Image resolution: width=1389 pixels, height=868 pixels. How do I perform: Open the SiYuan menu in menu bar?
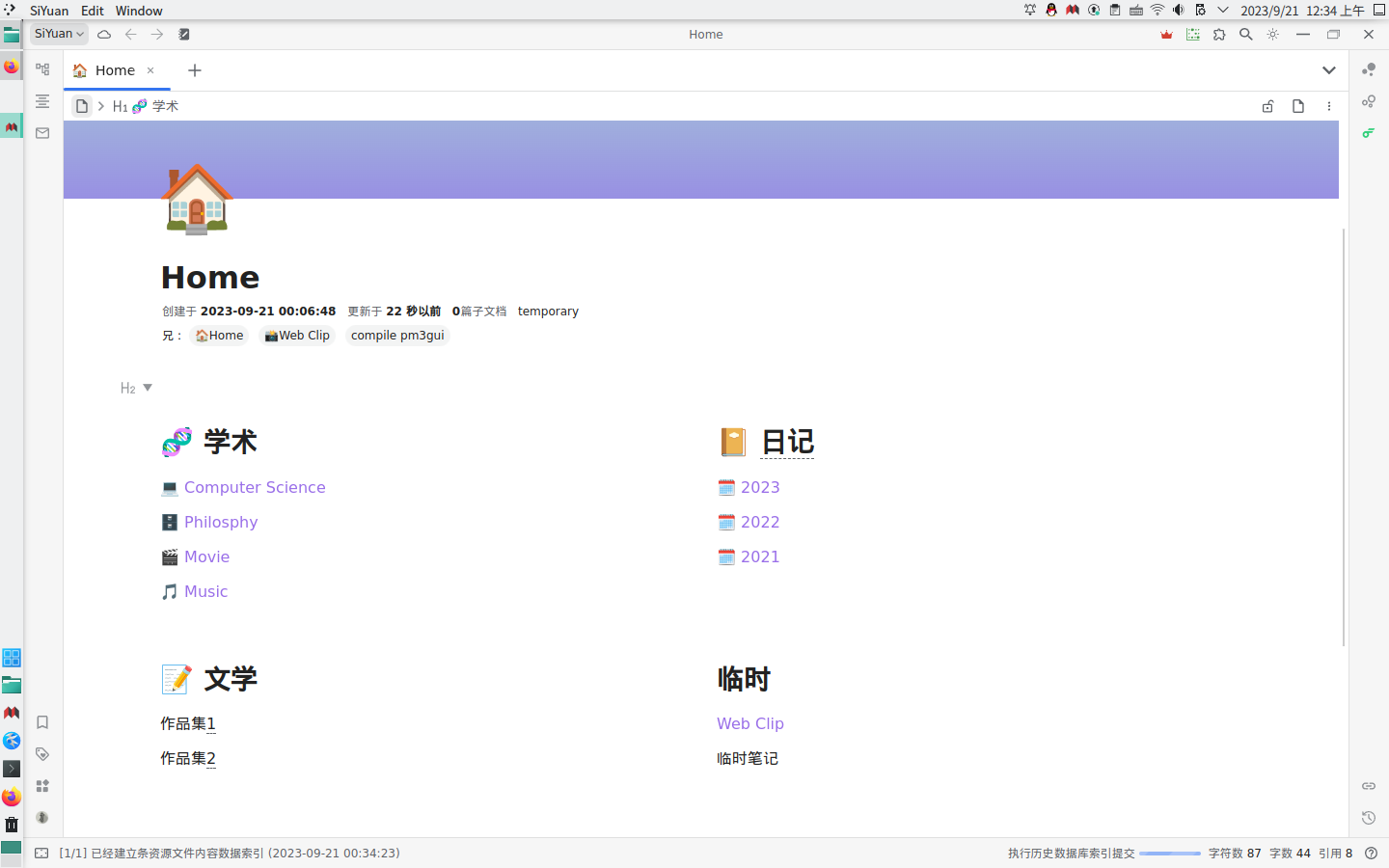49,11
